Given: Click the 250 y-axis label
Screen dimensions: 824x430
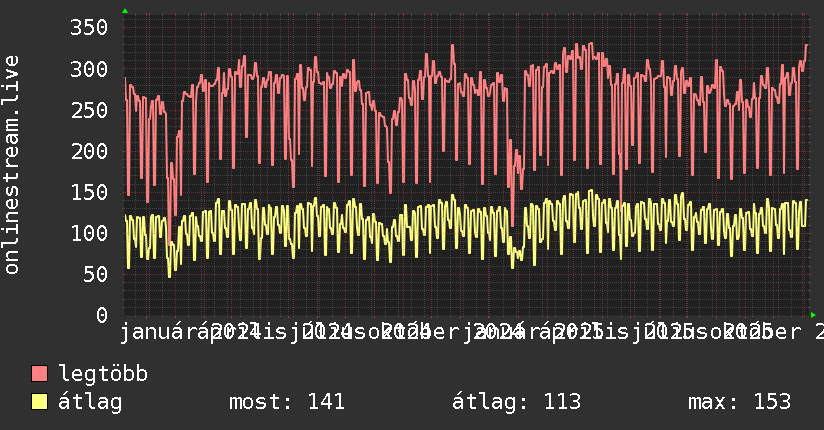Looking at the screenshot, I should (x=89, y=110).
